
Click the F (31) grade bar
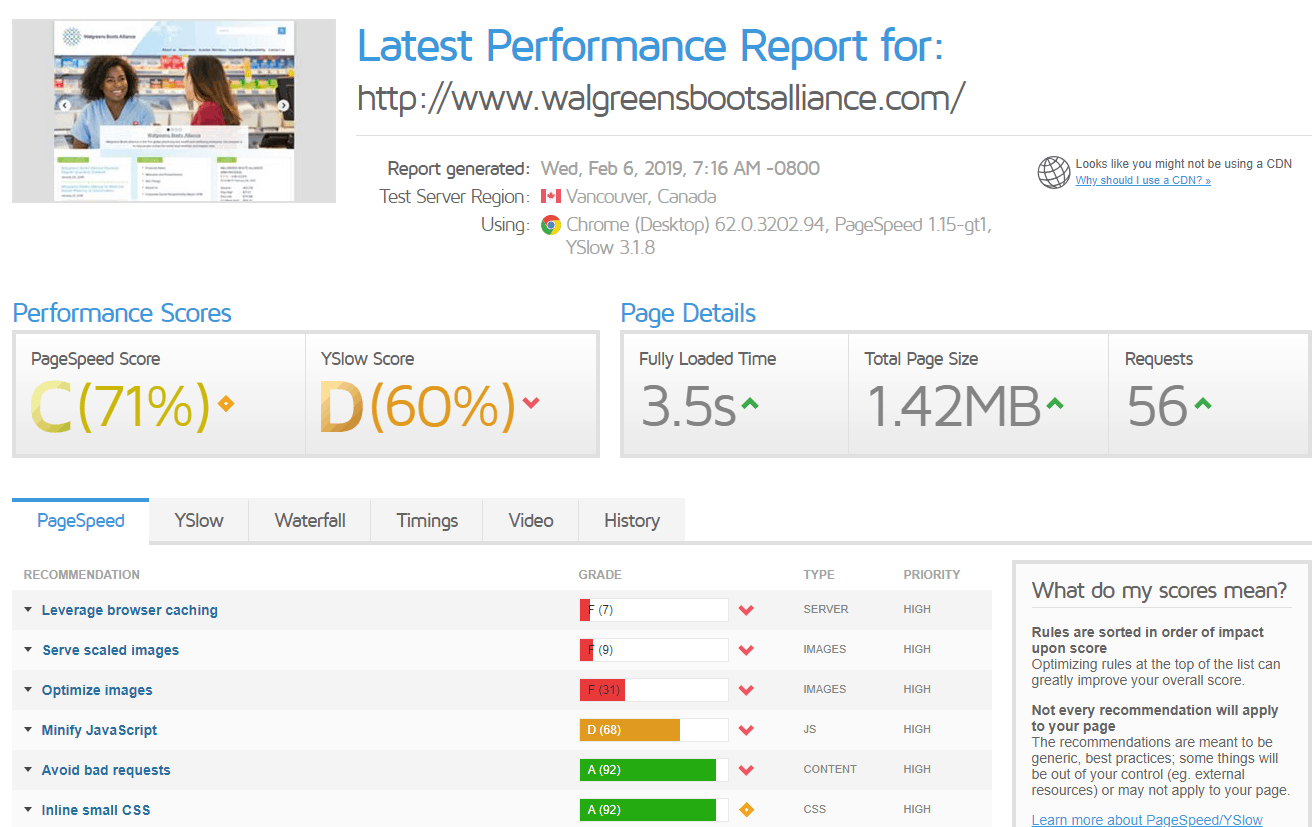[x=654, y=690]
